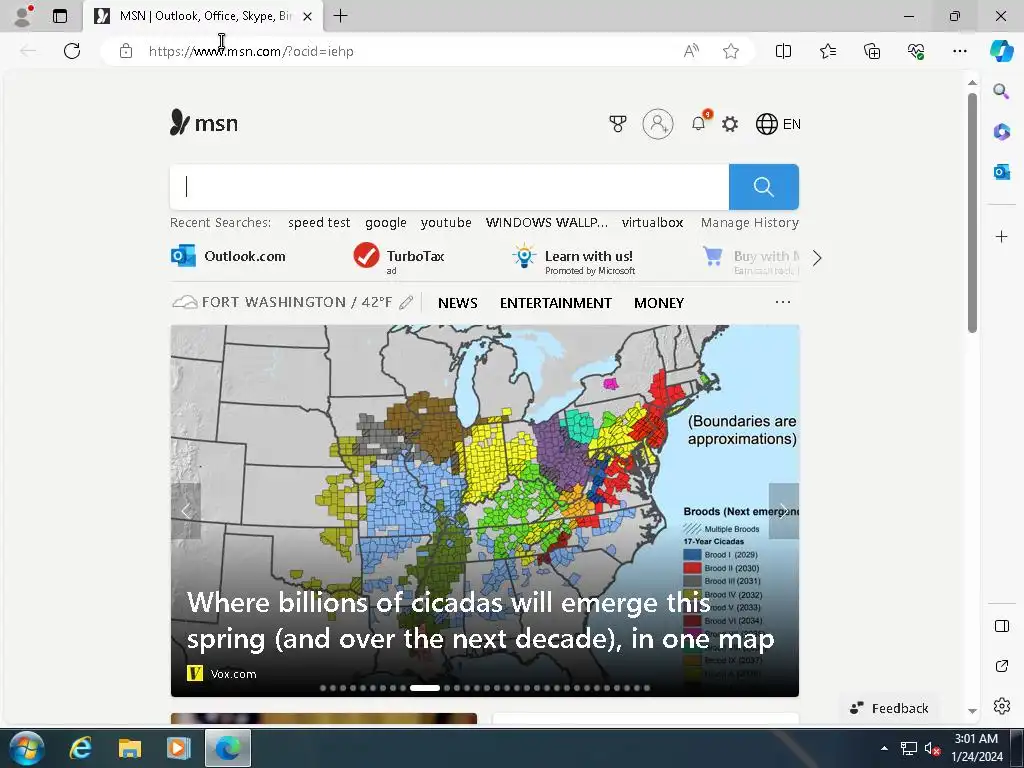This screenshot has height=768, width=1024.
Task: Select recent search 'WINDOWS WALLP...'
Action: pyautogui.click(x=547, y=223)
